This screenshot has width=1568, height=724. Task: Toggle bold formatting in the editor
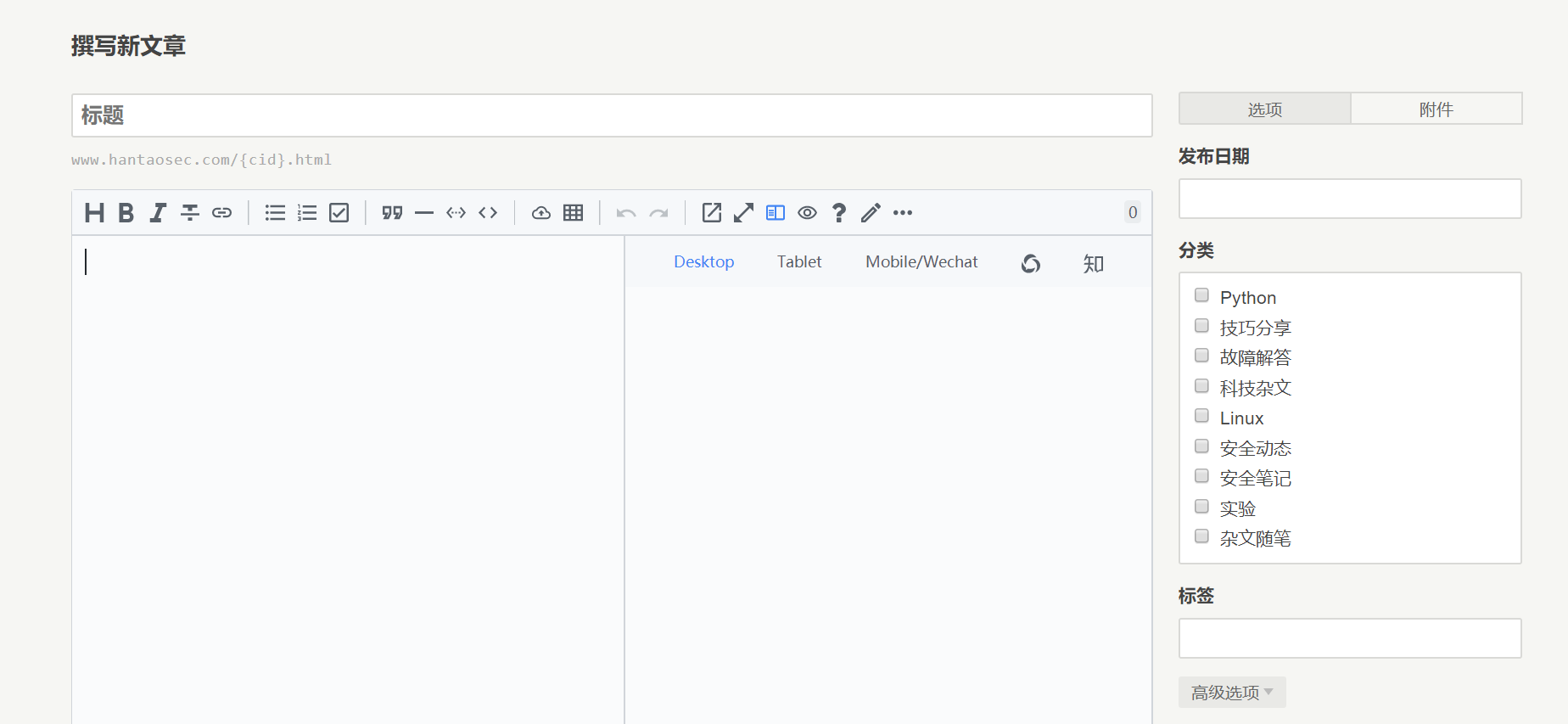click(x=126, y=213)
